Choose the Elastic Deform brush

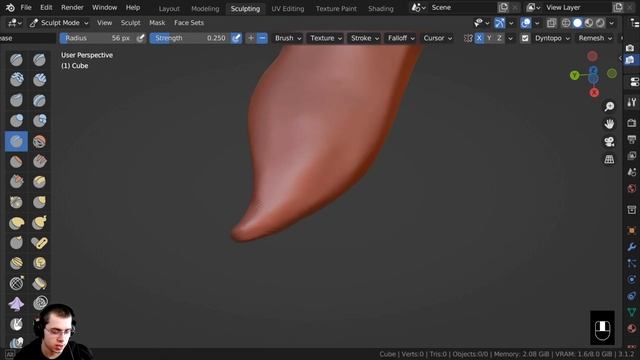point(16,223)
